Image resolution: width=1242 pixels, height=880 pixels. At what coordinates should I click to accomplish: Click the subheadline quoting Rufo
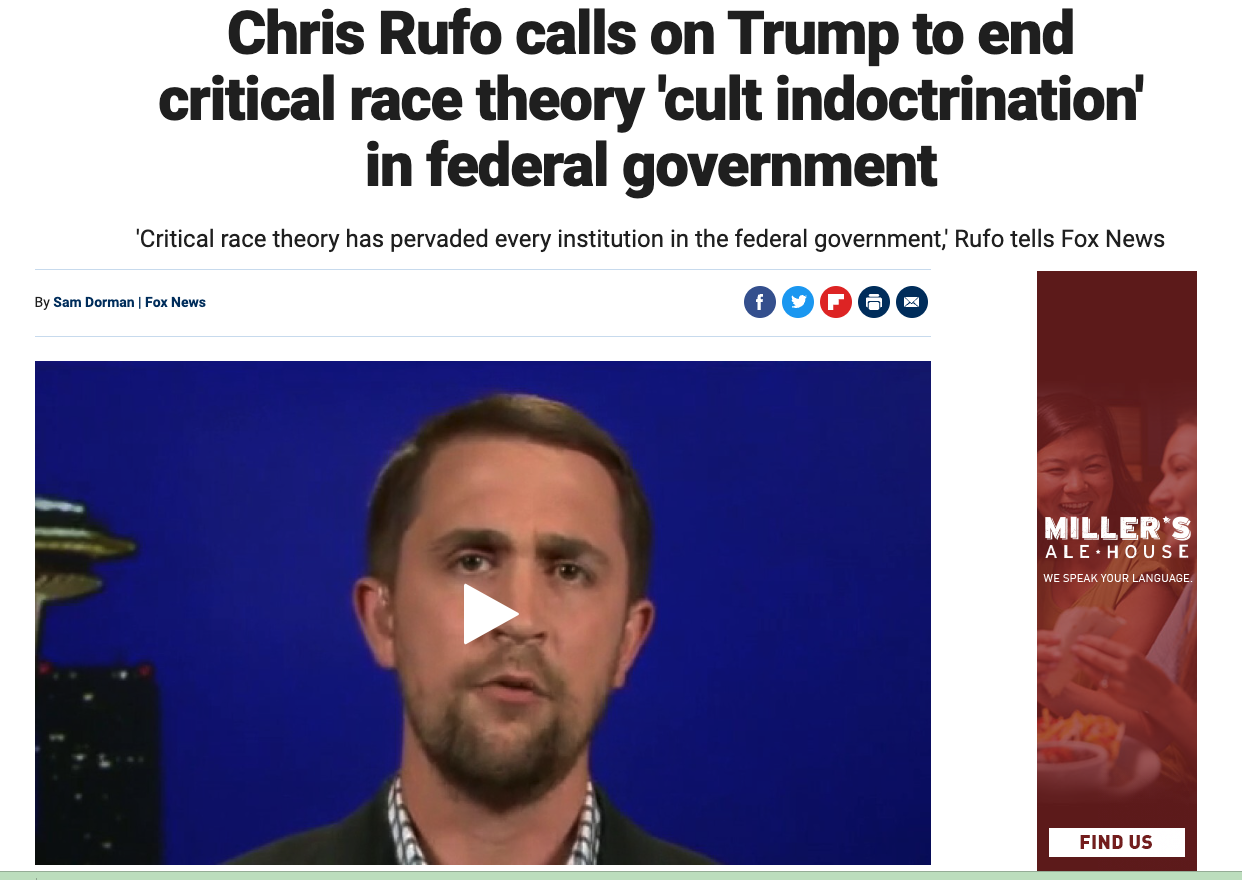pos(651,239)
